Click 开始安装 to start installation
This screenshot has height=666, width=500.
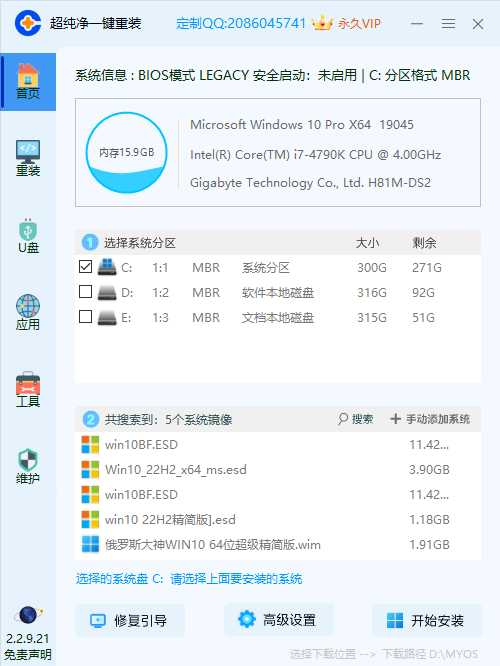point(427,621)
